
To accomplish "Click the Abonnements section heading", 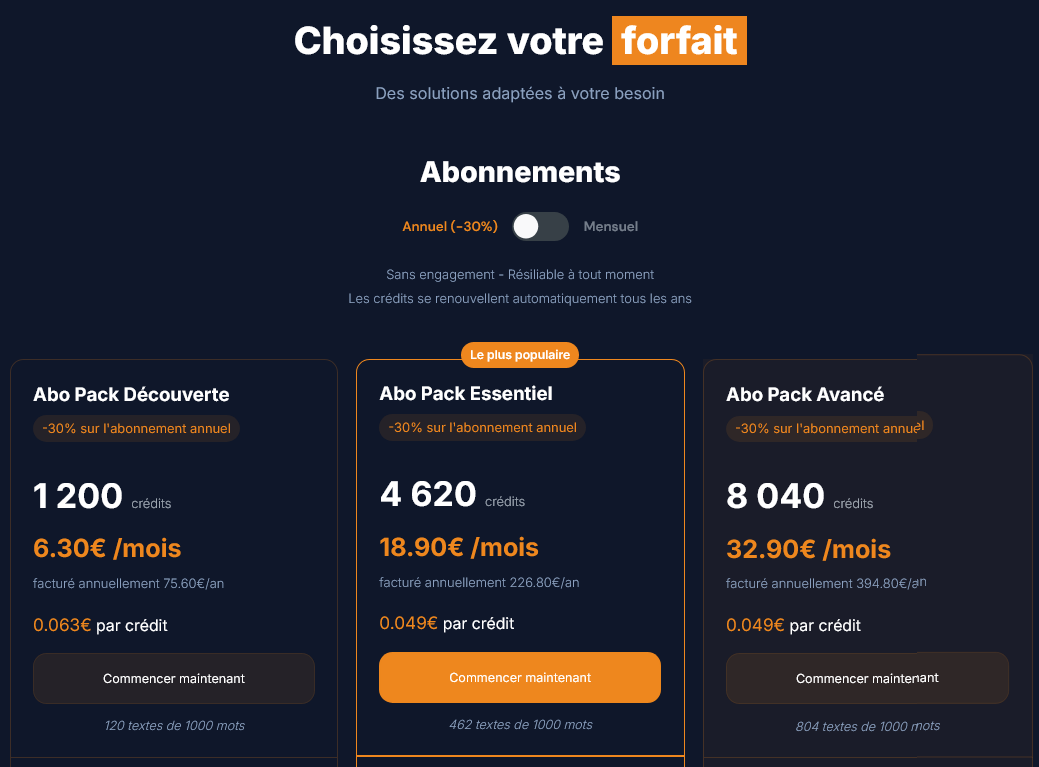I will coord(519,171).
